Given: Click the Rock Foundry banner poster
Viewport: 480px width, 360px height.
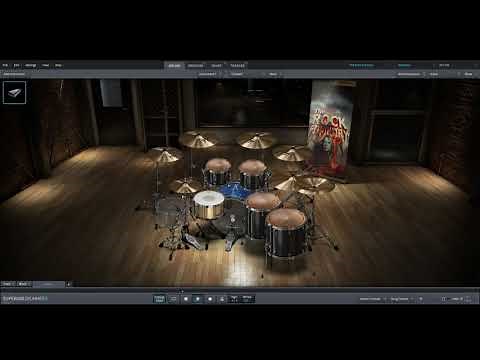Looking at the screenshot, I should click(329, 128).
